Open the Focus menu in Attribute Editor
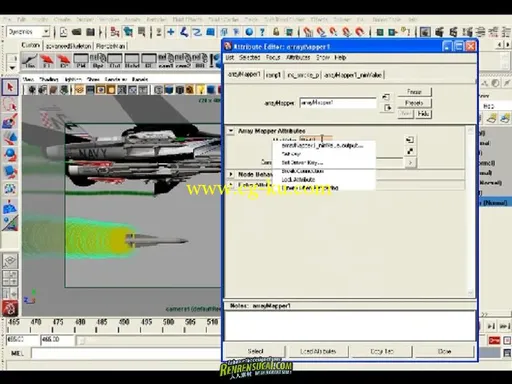The height and width of the screenshot is (384, 512). tap(273, 57)
